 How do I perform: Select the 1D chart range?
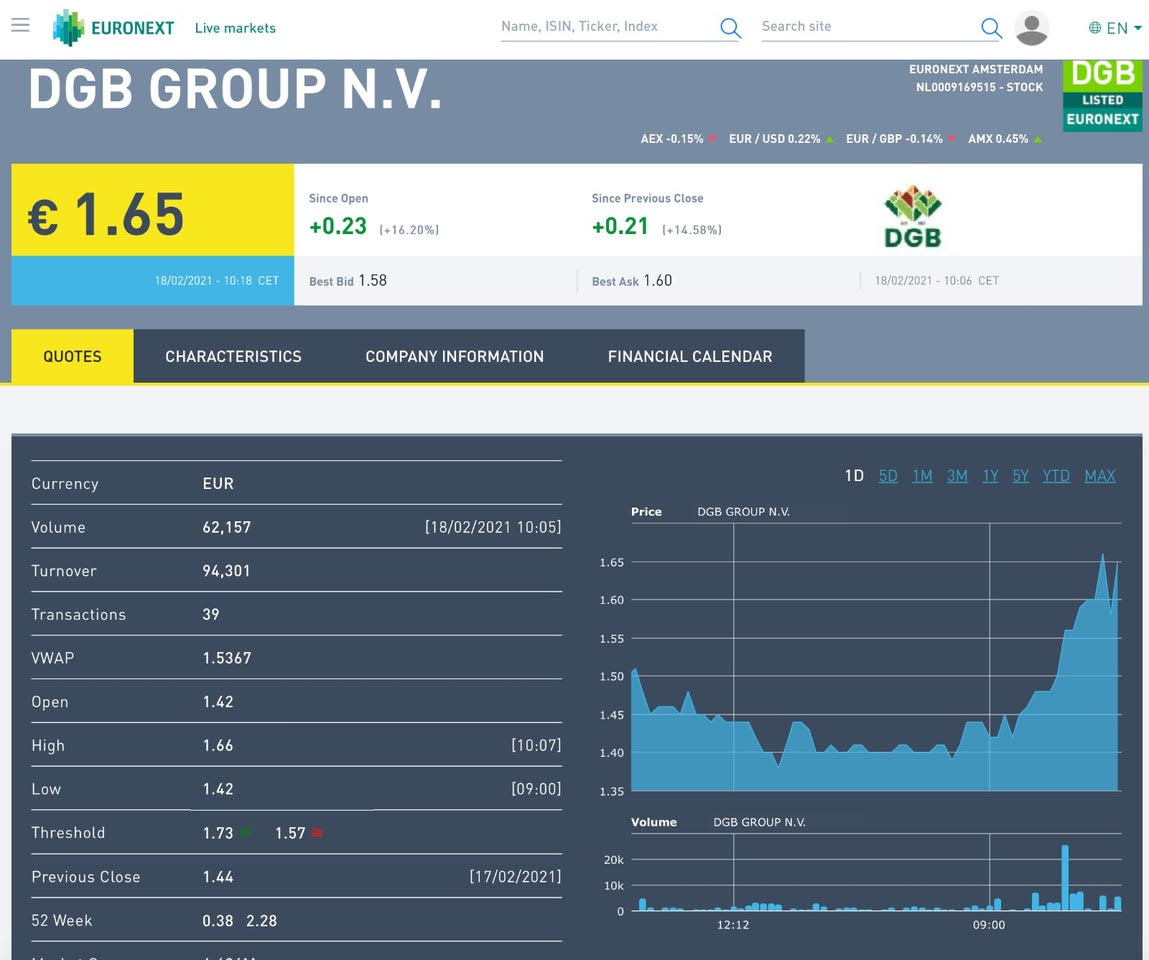pyautogui.click(x=854, y=476)
